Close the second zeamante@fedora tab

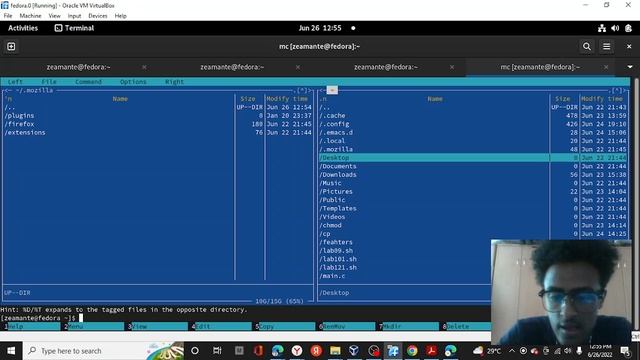[298, 67]
